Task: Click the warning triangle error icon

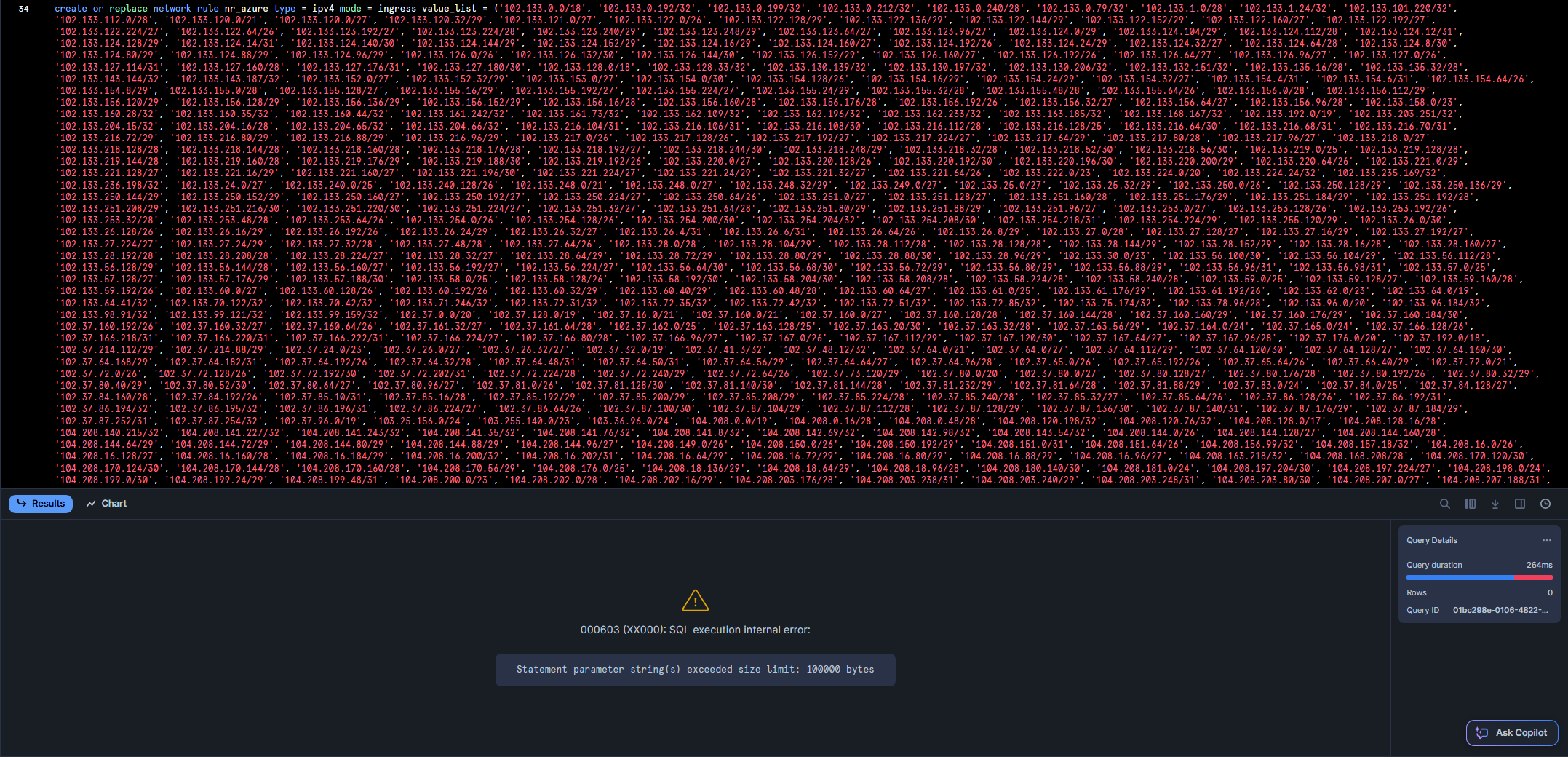Action: pos(695,601)
